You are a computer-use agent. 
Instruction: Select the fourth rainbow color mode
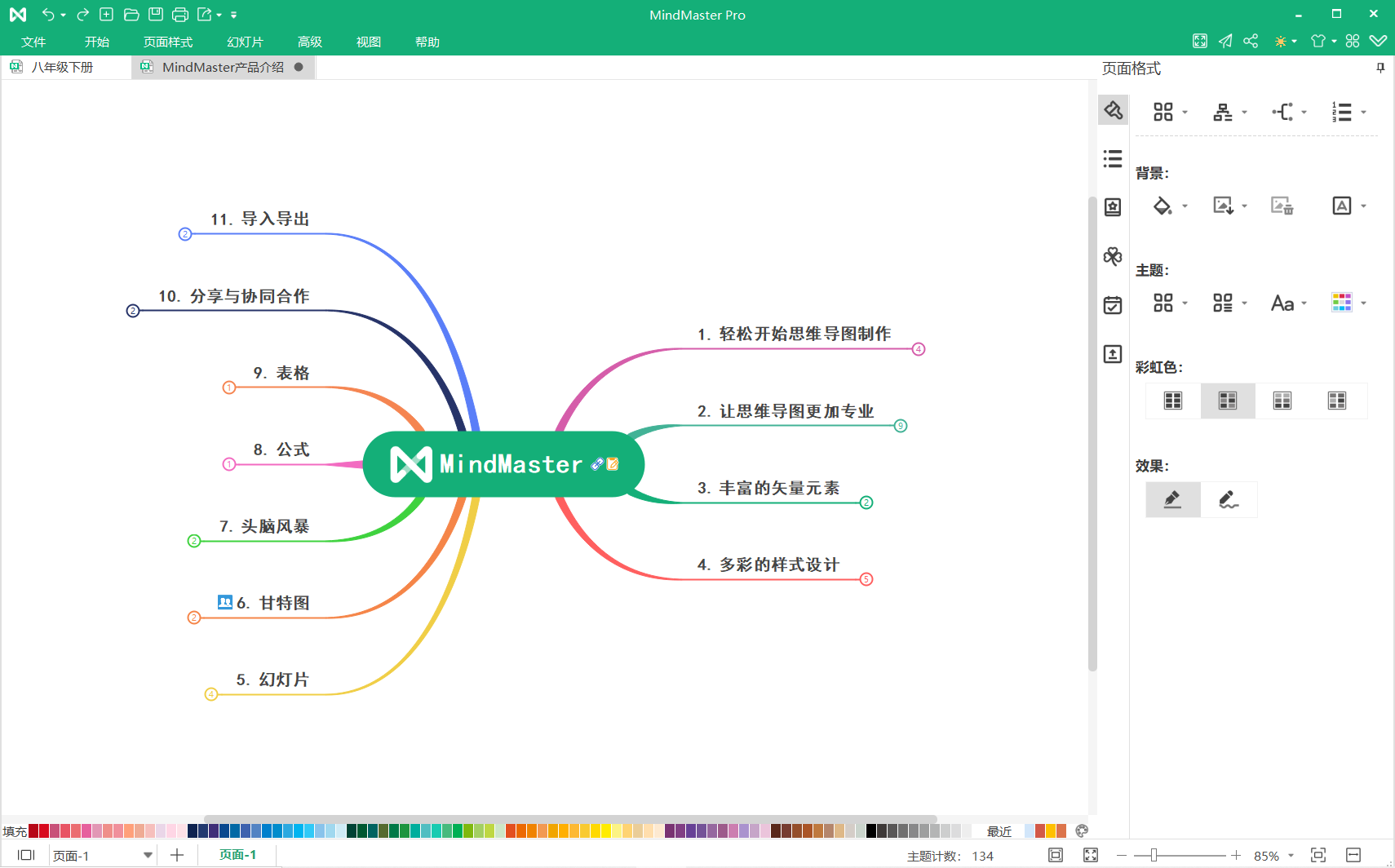coord(1337,401)
